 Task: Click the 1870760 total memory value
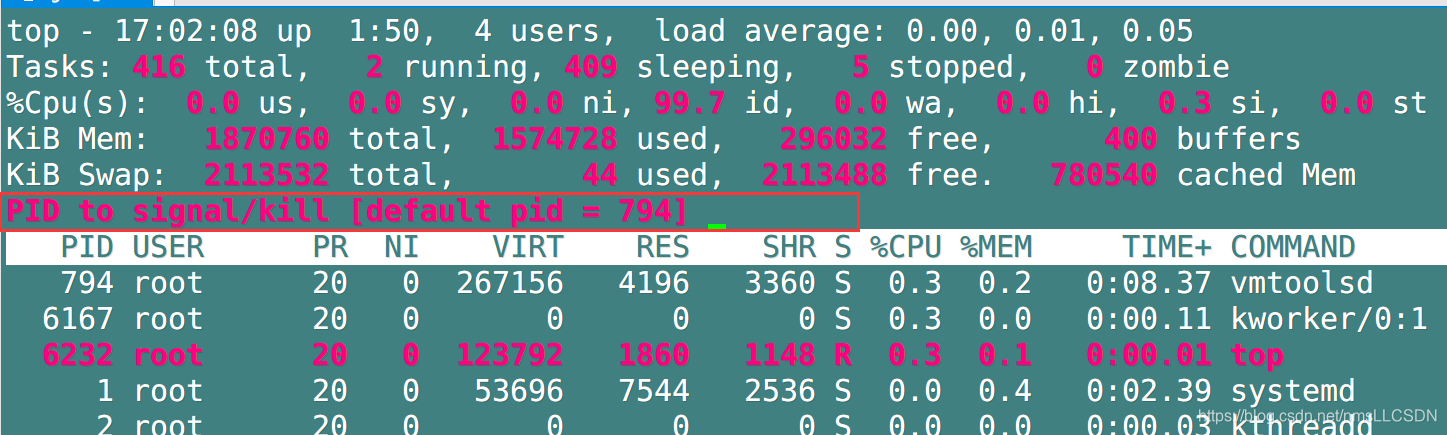pos(267,139)
